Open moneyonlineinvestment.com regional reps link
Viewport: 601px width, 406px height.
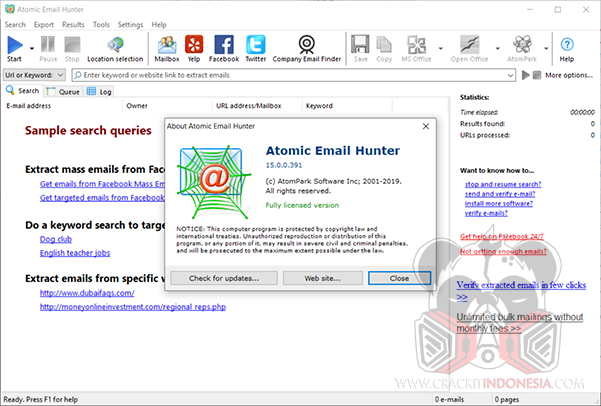point(133,307)
